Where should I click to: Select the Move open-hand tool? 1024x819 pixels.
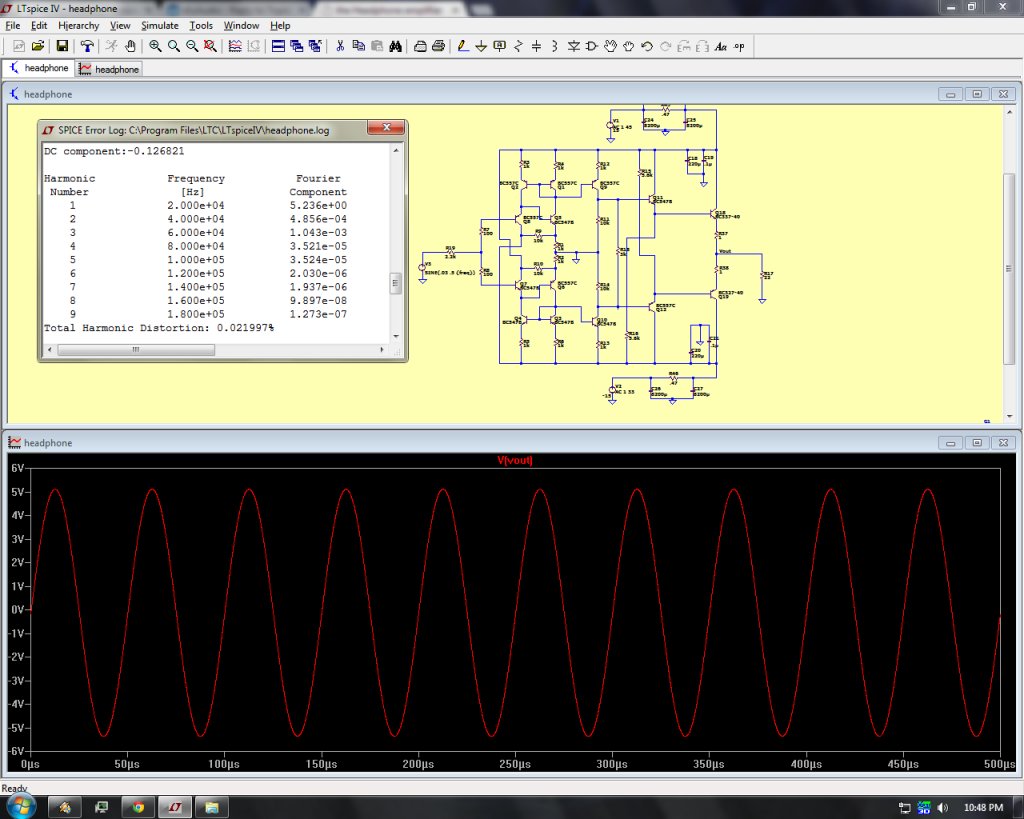pyautogui.click(x=610, y=46)
